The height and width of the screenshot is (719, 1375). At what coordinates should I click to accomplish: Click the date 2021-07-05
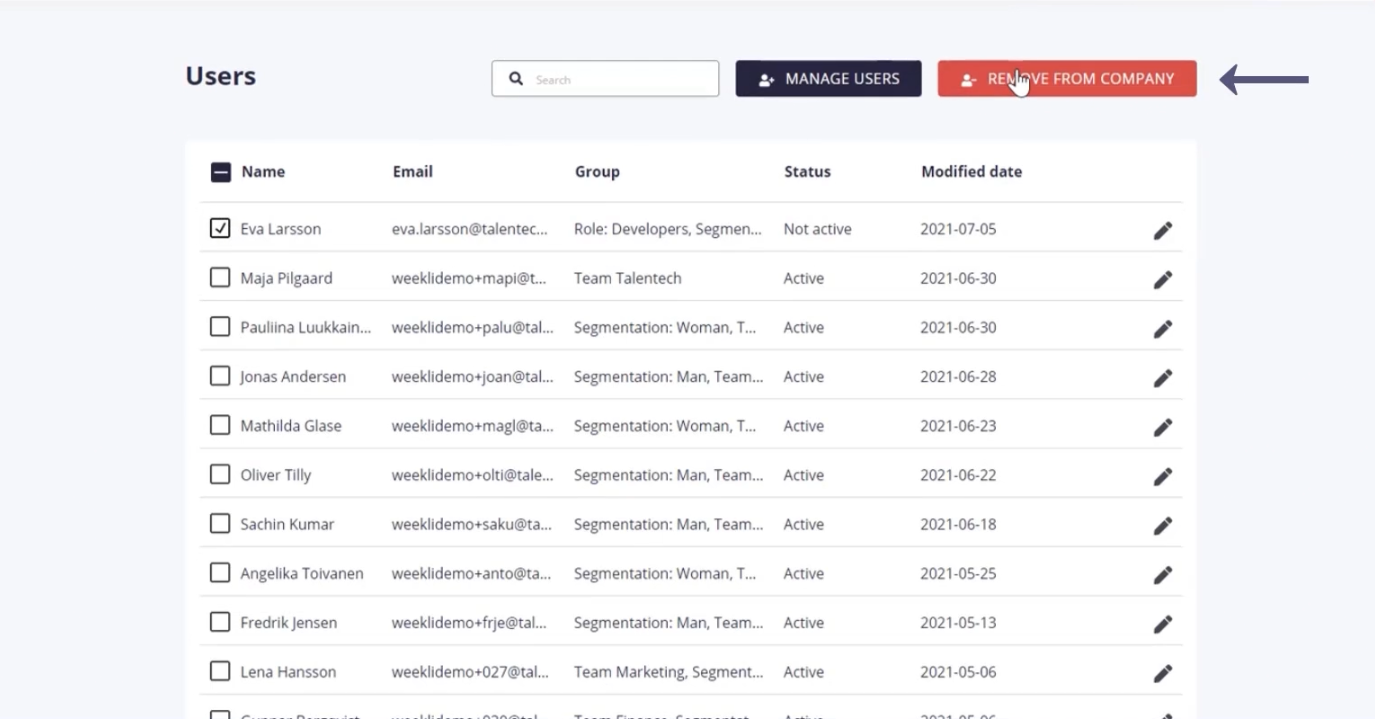pos(958,229)
